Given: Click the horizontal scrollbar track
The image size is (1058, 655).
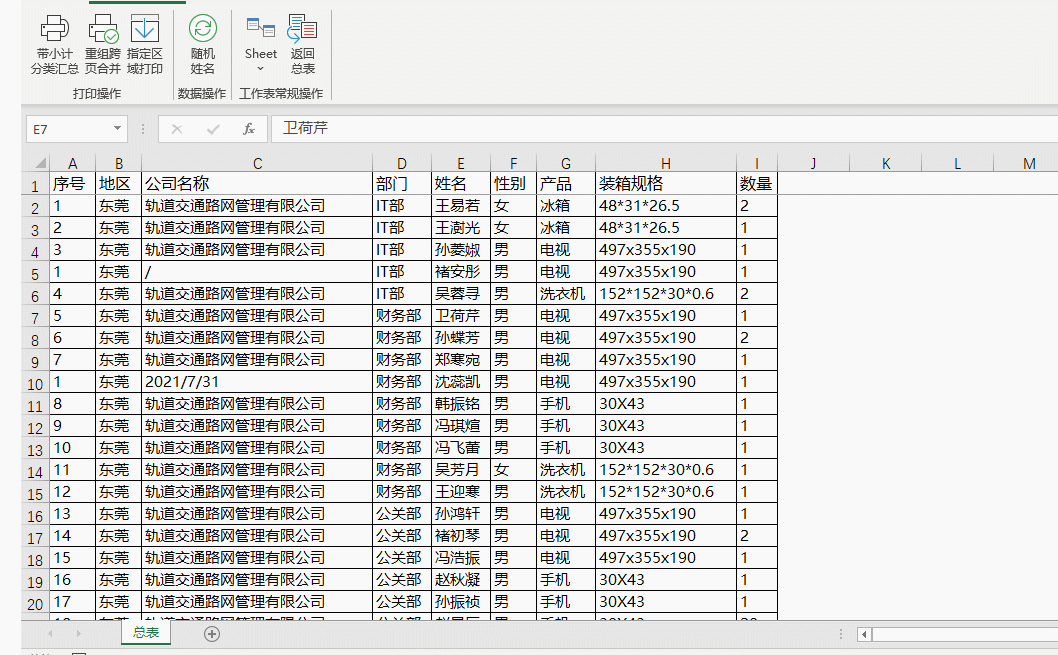Looking at the screenshot, I should tap(965, 634).
